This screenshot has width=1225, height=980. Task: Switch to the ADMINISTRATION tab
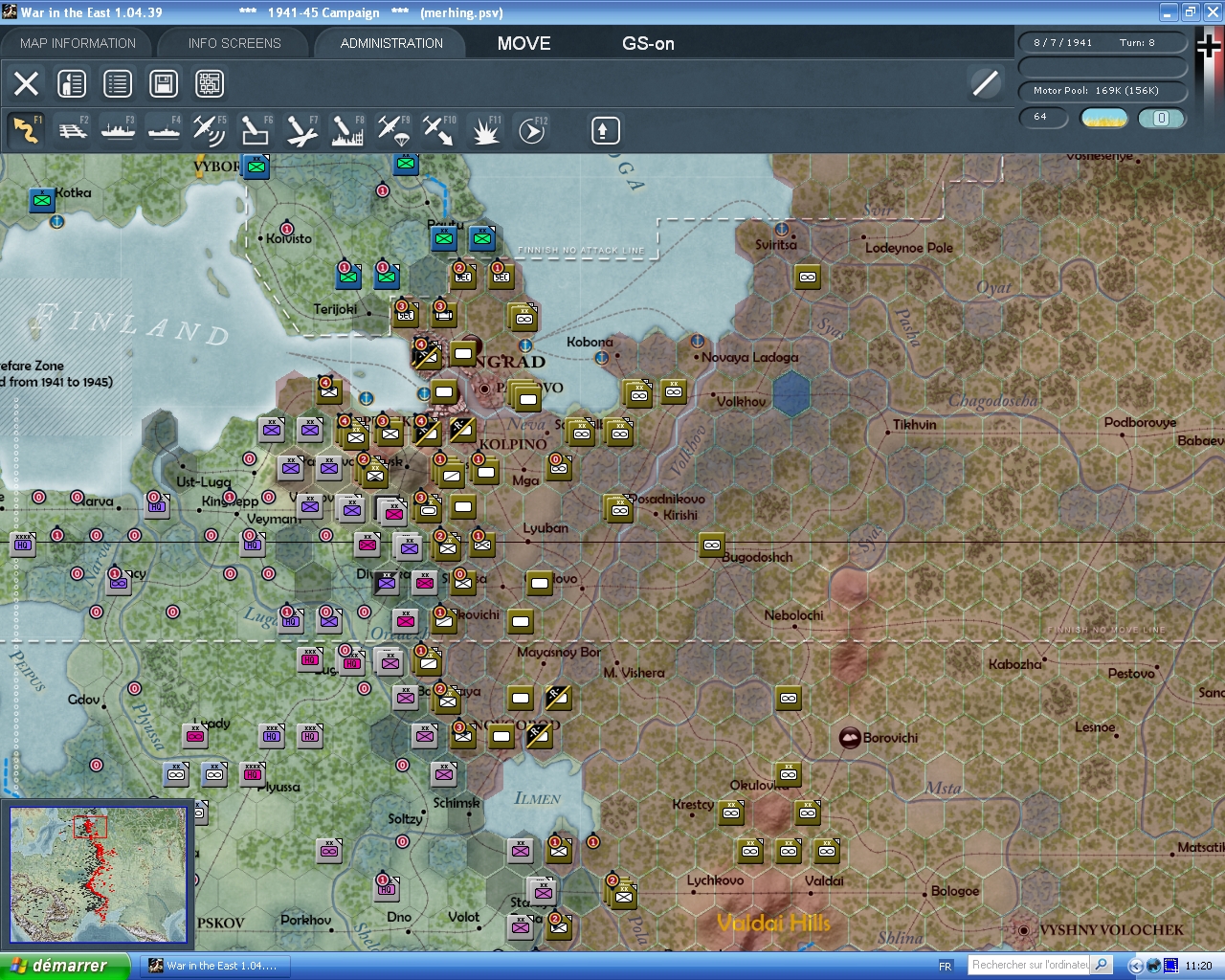pyautogui.click(x=391, y=43)
